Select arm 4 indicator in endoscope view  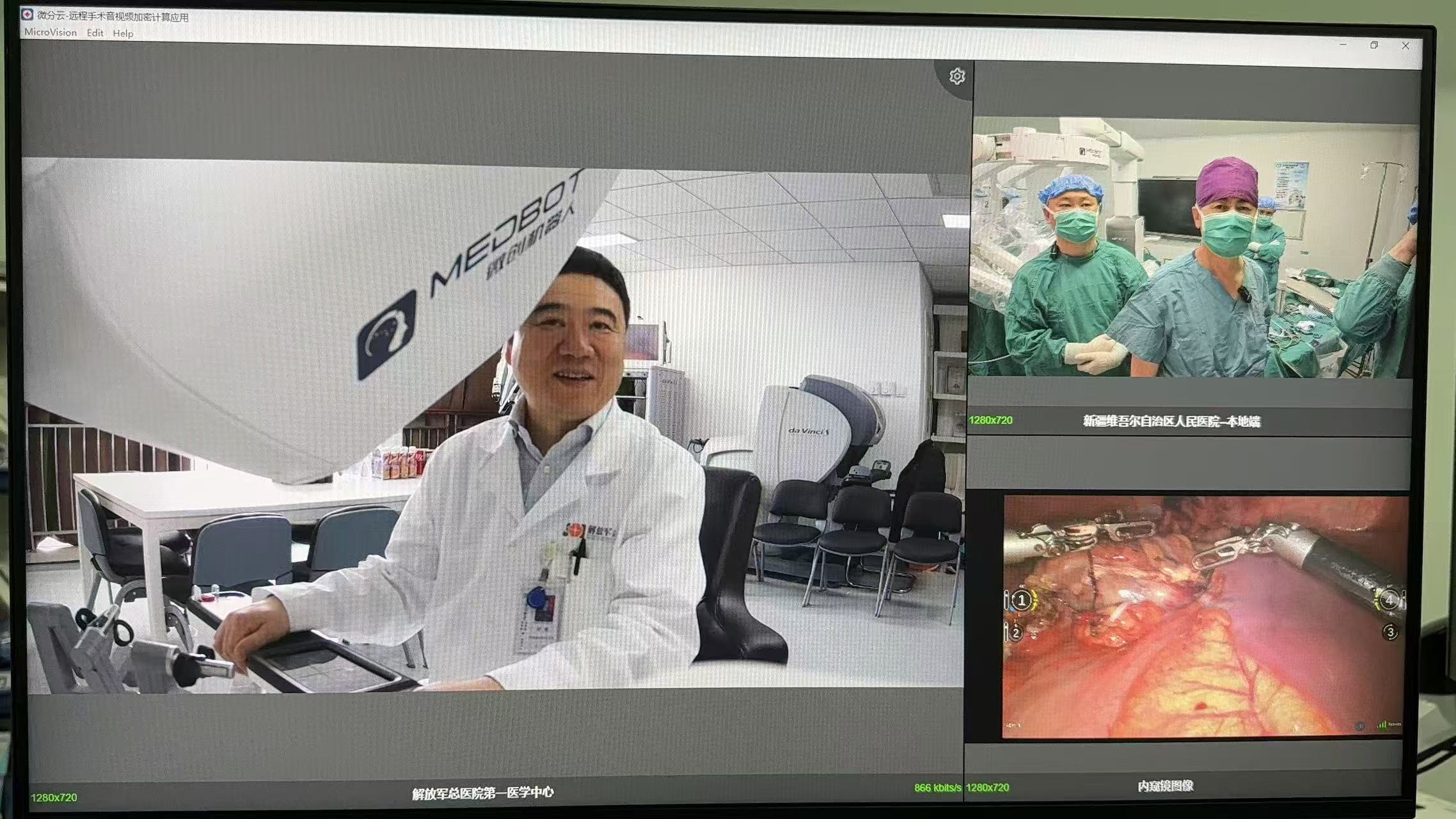point(1388,600)
